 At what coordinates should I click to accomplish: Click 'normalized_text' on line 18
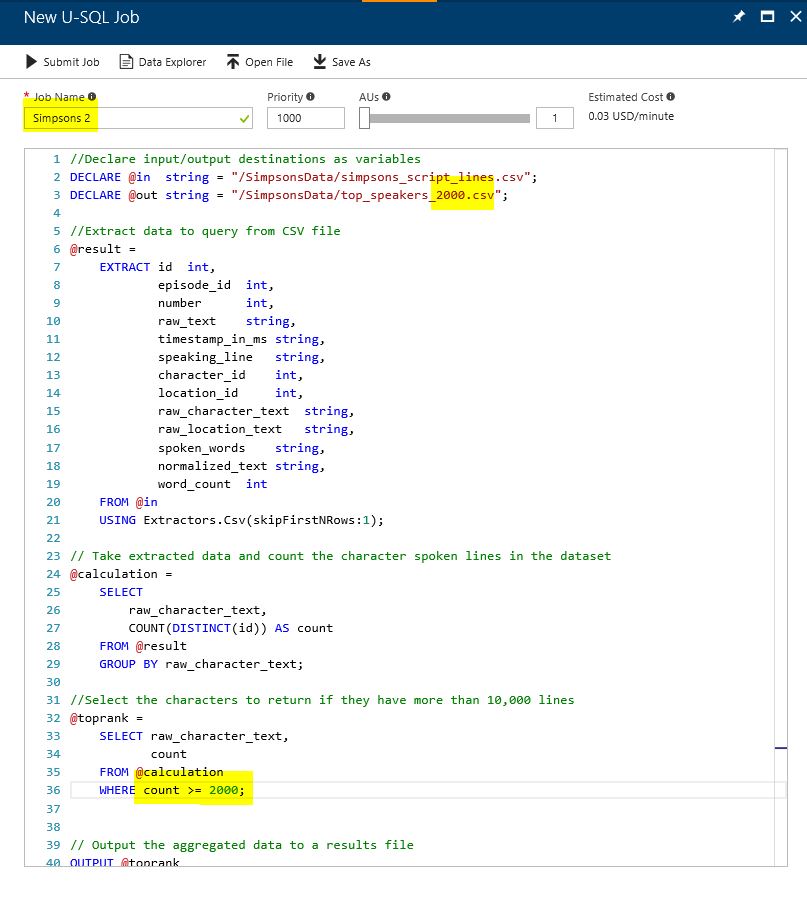(212, 466)
